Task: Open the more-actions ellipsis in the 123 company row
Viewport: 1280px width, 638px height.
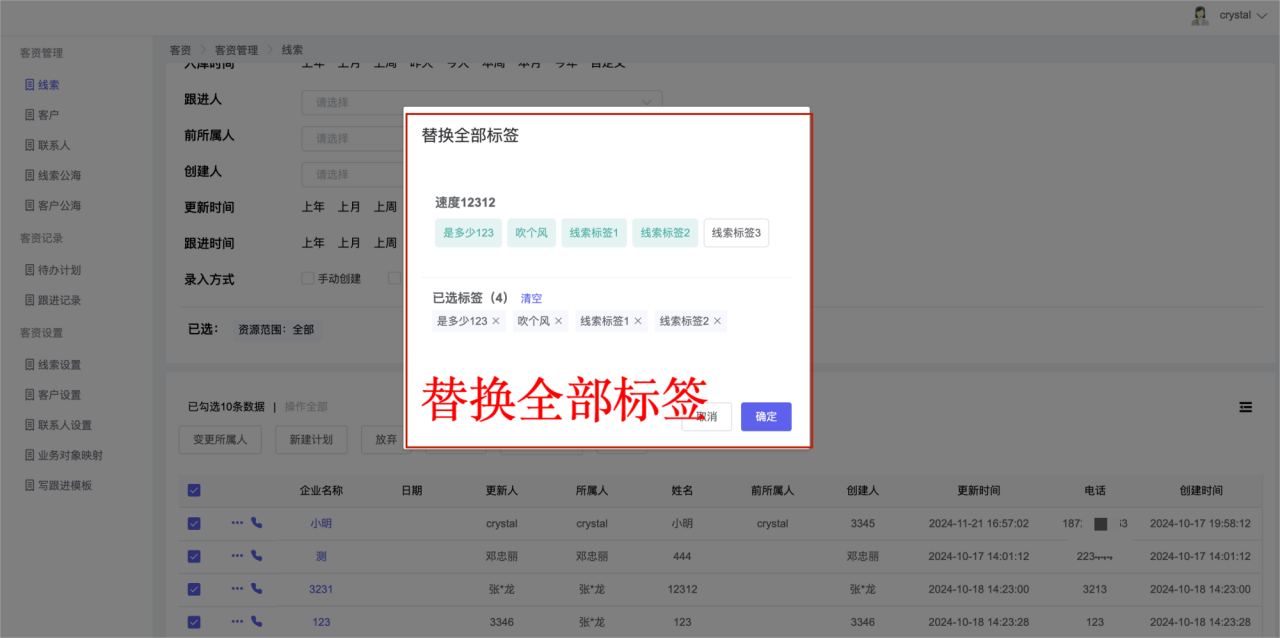Action: (237, 621)
